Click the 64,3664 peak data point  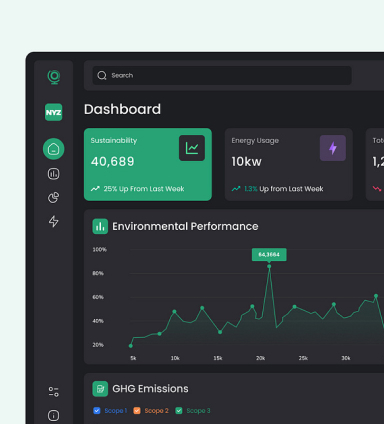[x=269, y=266]
